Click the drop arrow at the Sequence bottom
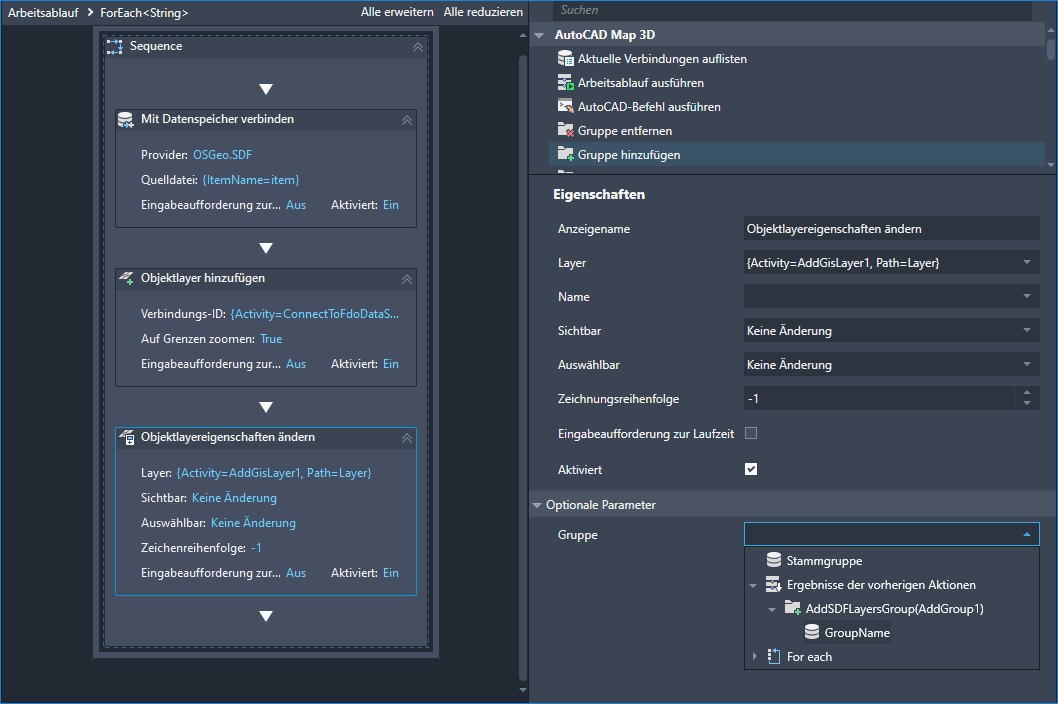This screenshot has width=1058, height=704. pyautogui.click(x=266, y=616)
